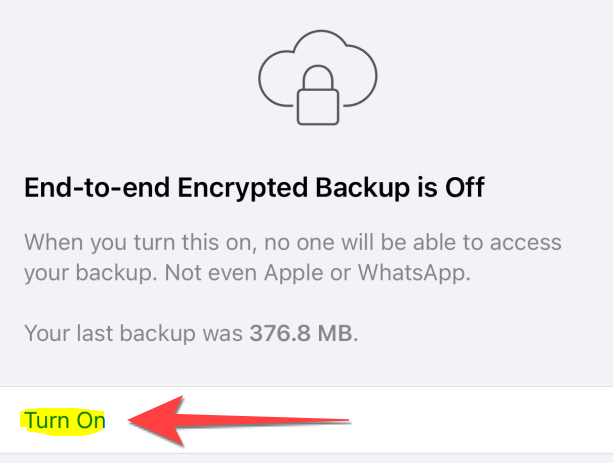Click the padlock body in the cloud icon

[x=318, y=107]
